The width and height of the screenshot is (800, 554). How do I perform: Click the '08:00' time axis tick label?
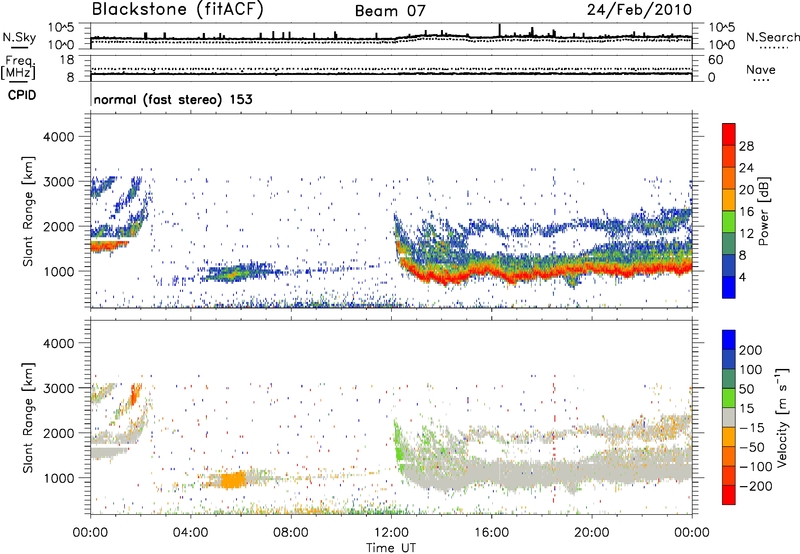click(x=291, y=533)
